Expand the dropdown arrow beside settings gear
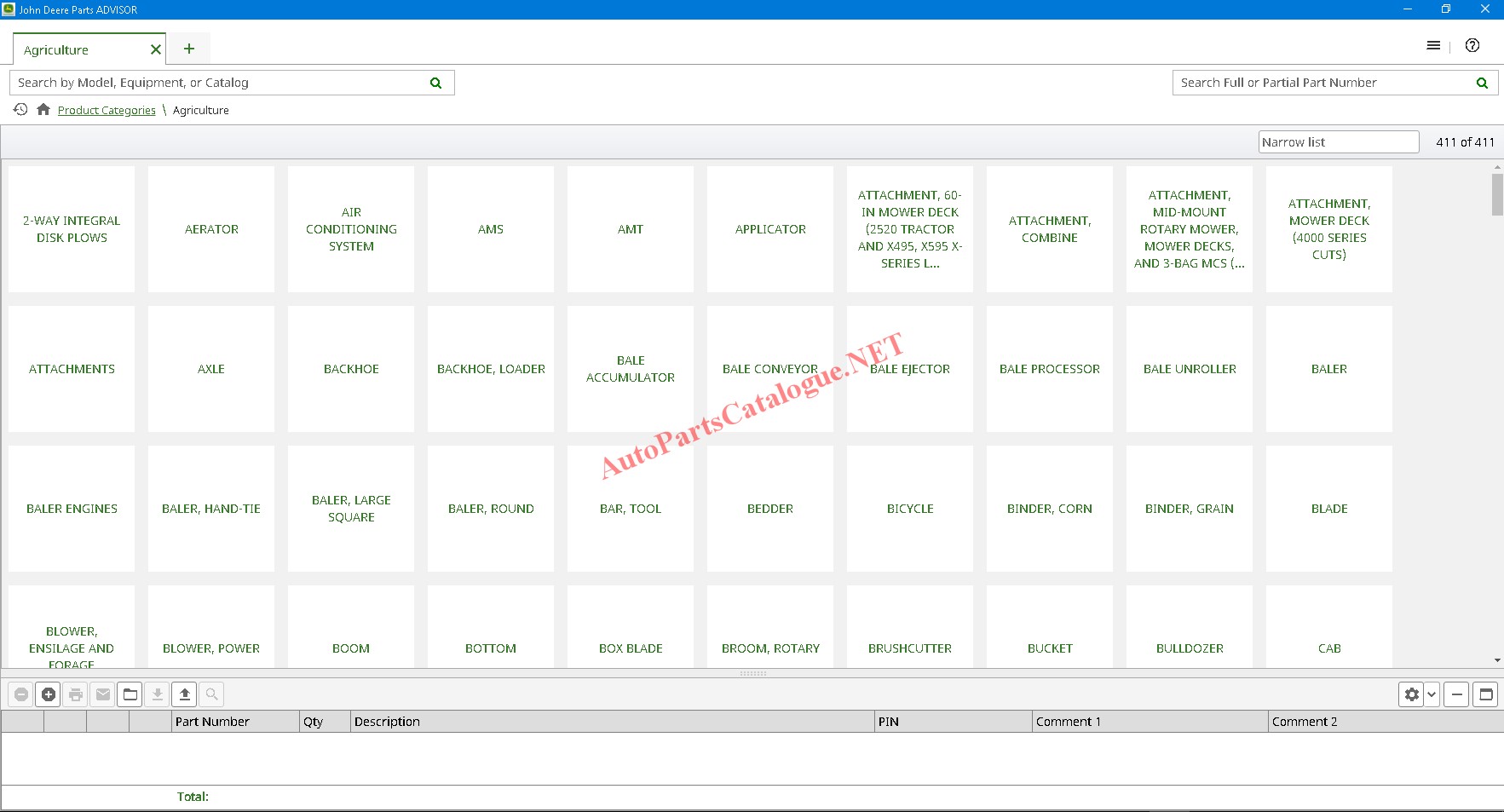This screenshot has width=1504, height=812. click(x=1432, y=694)
